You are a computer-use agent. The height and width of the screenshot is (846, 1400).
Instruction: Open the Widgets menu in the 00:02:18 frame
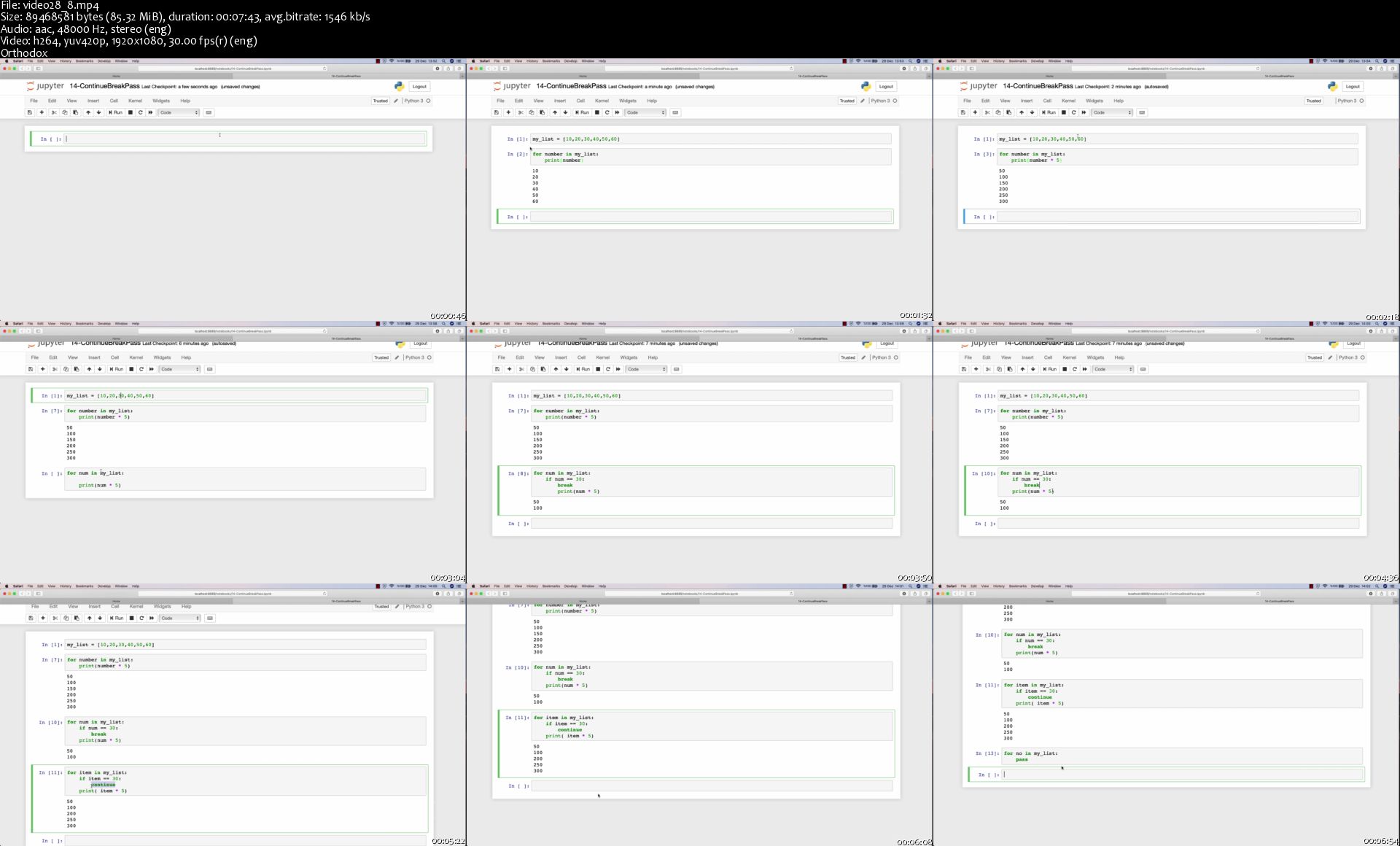point(1094,101)
